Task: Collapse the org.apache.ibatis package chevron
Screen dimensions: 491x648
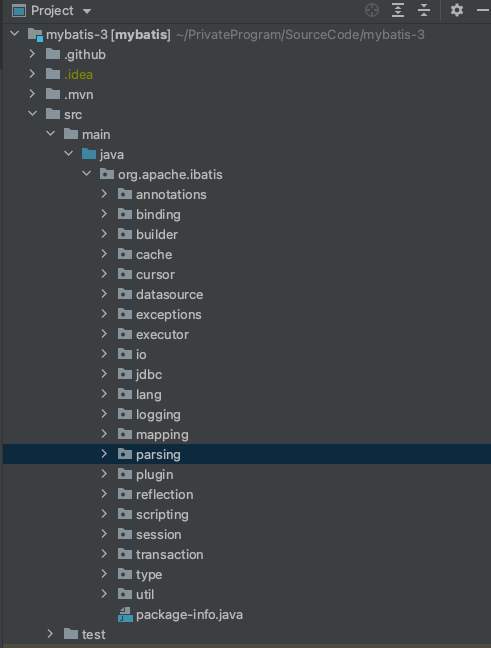Action: point(86,174)
